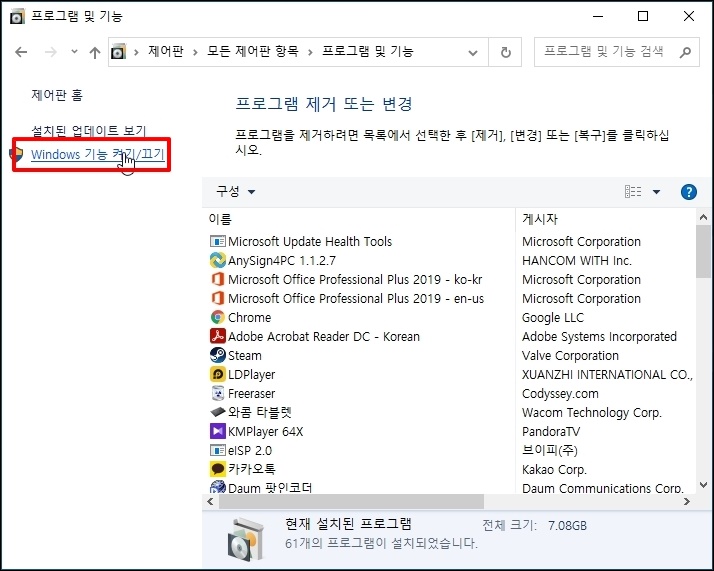This screenshot has height=571, width=714.
Task: Click the scroll right arrow of list
Action: click(x=687, y=501)
